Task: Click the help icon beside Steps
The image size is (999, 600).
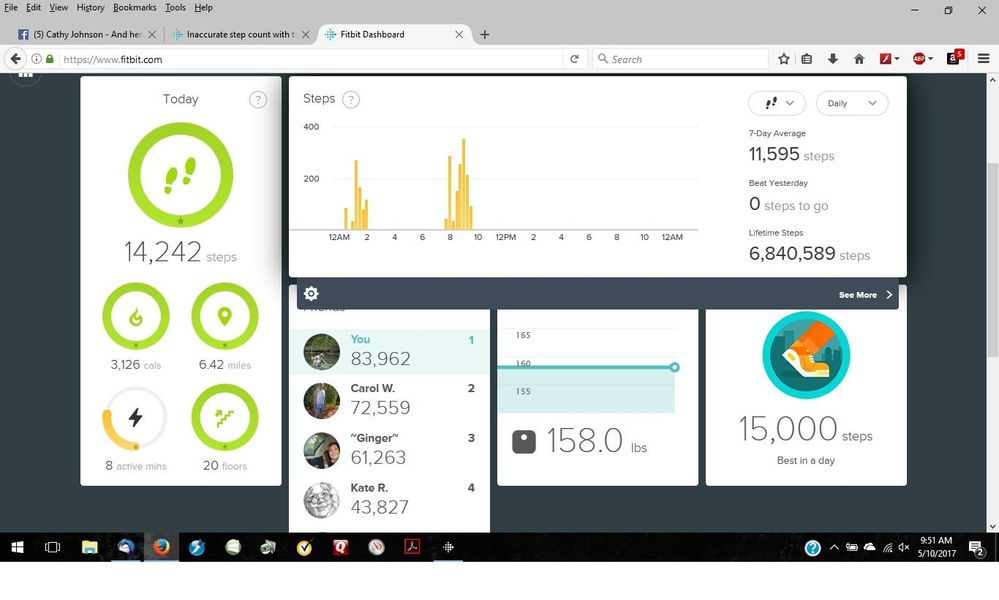Action: (351, 99)
